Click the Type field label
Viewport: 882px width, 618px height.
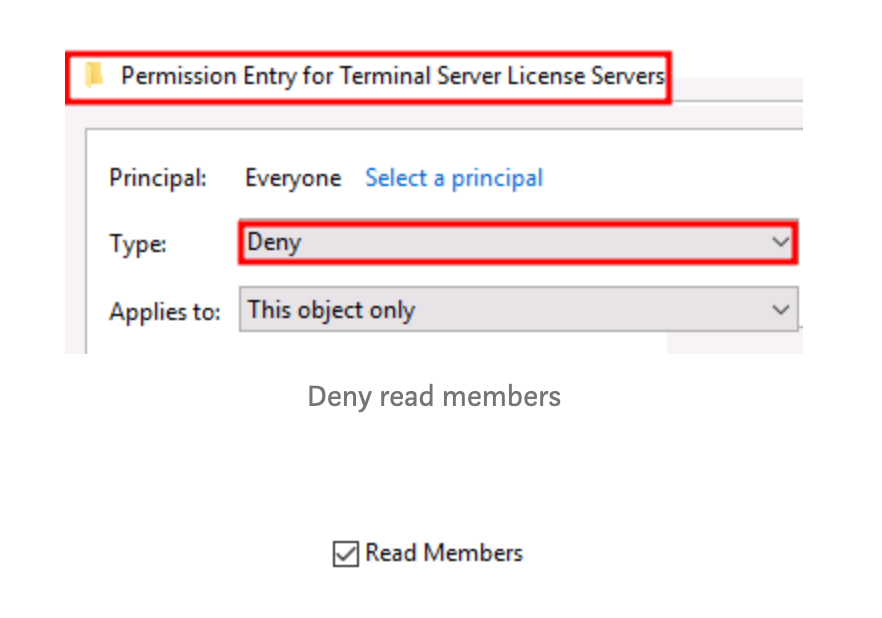tap(138, 243)
